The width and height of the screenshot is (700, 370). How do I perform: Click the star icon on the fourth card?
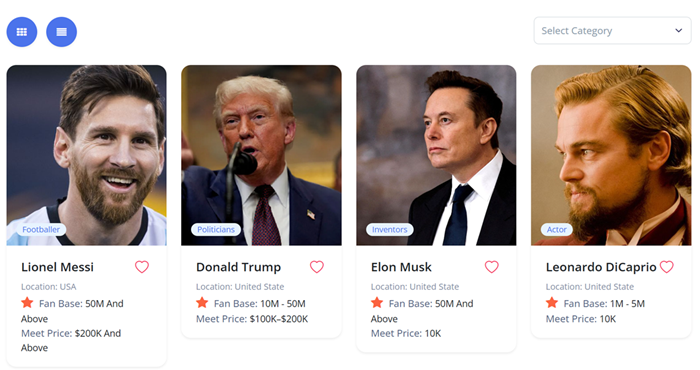tap(552, 303)
